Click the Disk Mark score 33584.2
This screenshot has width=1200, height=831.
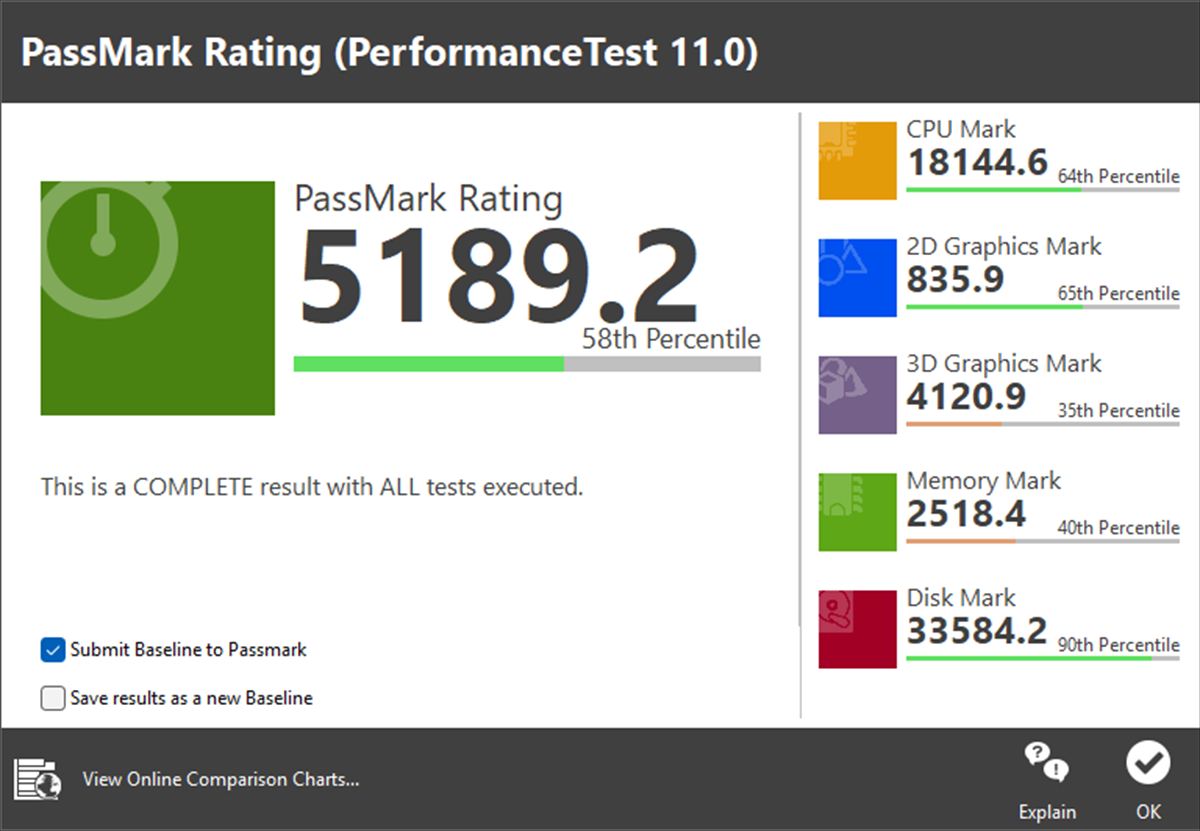click(x=976, y=631)
